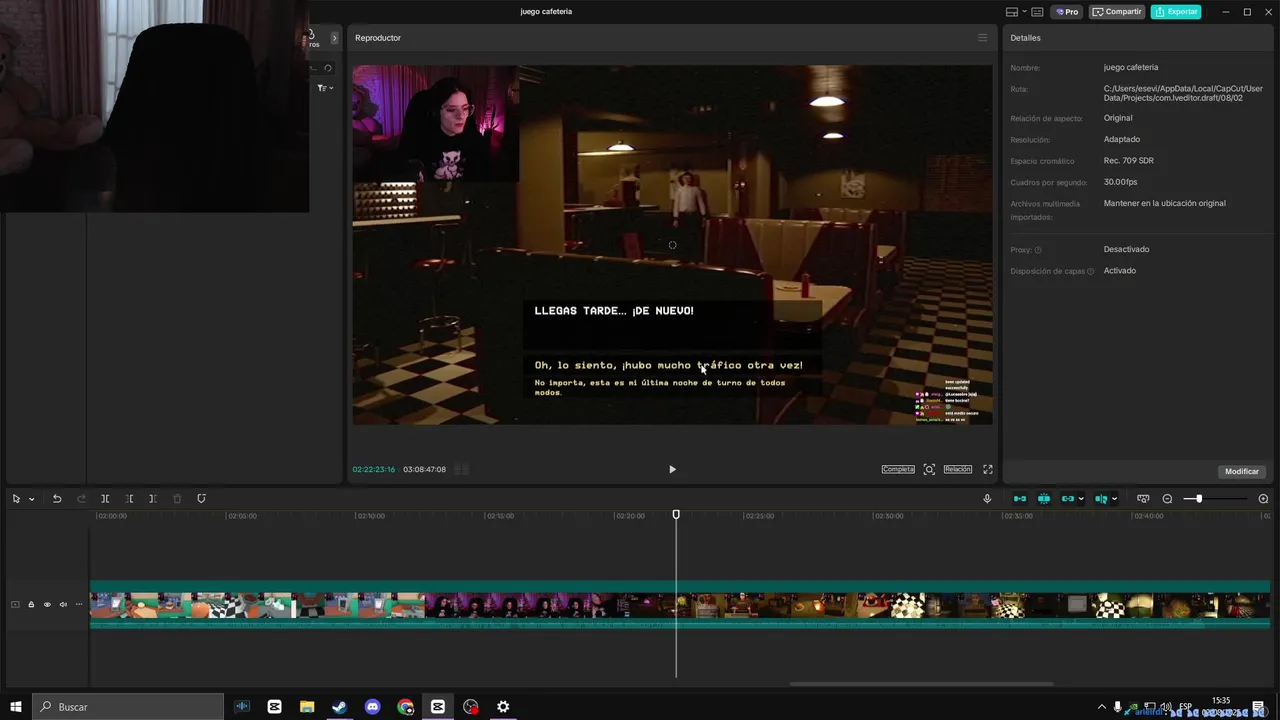
Task: Open the keyboard shortcuts icon
Action: click(x=1037, y=12)
